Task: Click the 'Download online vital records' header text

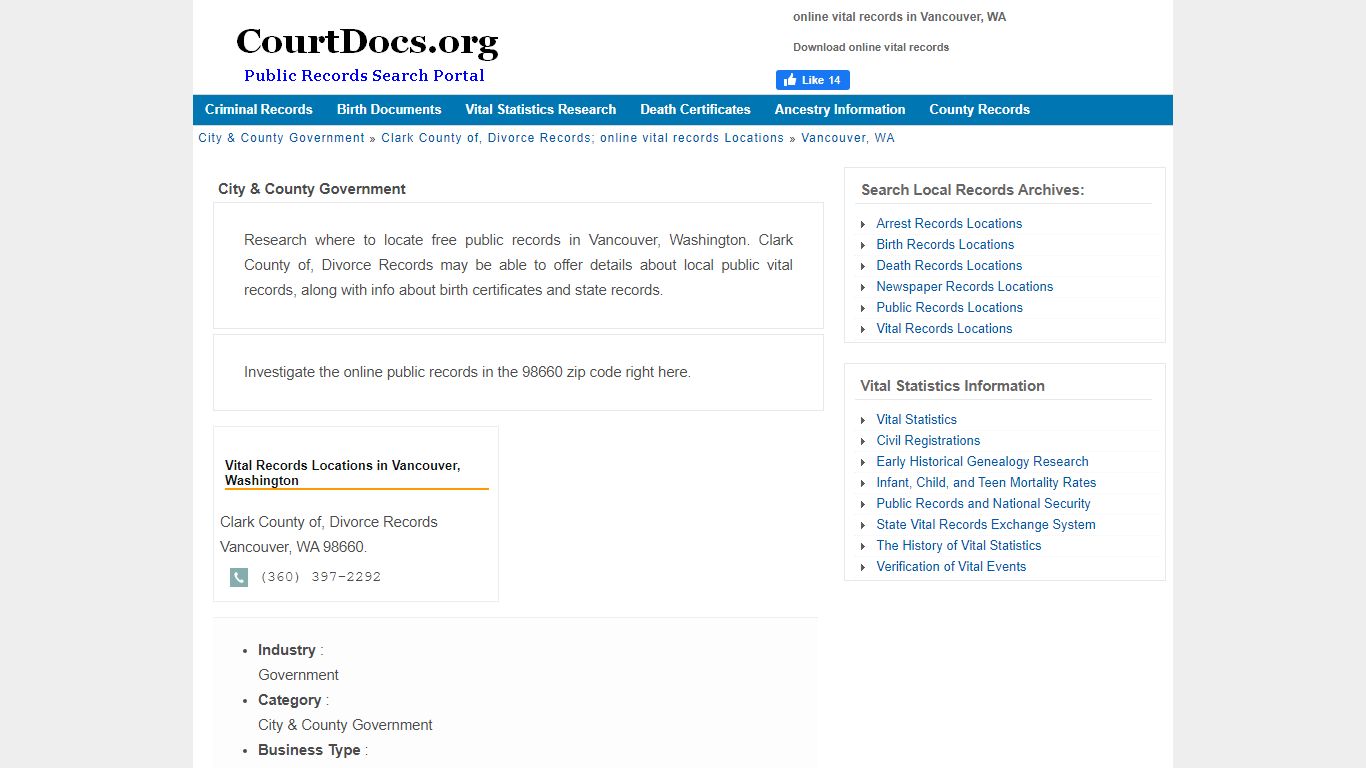Action: pos(871,47)
